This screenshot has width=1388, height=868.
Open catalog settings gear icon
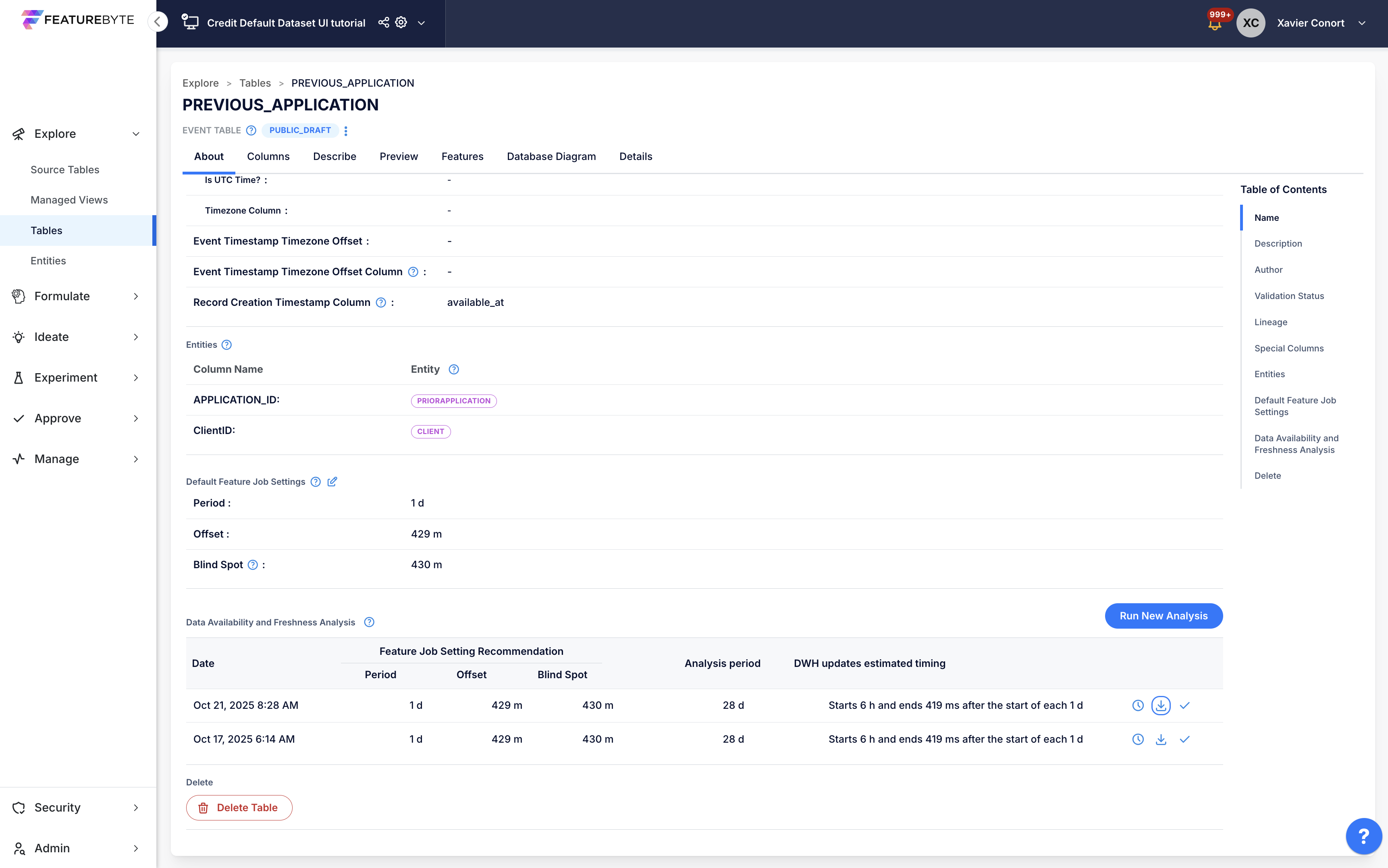[401, 23]
